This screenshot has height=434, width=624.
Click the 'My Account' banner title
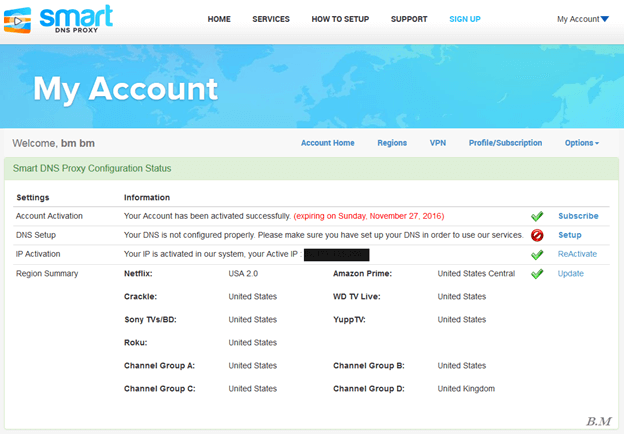[x=125, y=90]
